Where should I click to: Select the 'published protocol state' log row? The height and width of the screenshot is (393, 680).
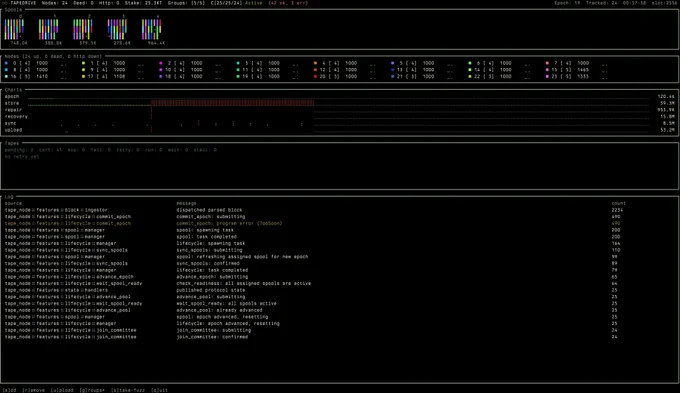(315, 290)
